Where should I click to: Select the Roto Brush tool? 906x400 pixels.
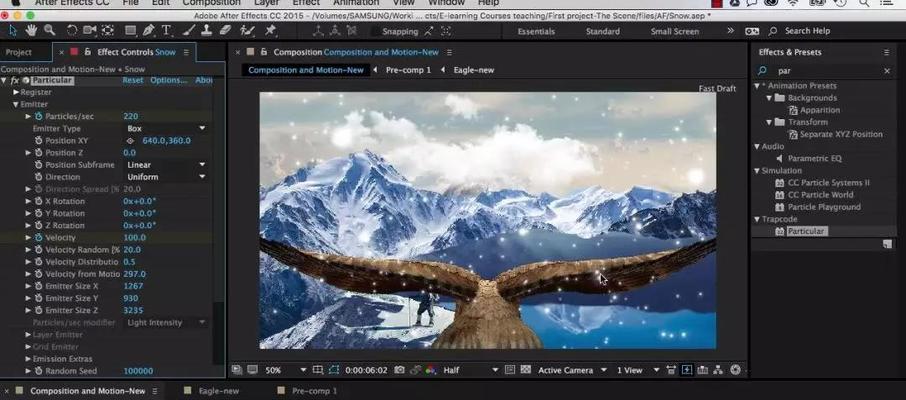point(248,31)
